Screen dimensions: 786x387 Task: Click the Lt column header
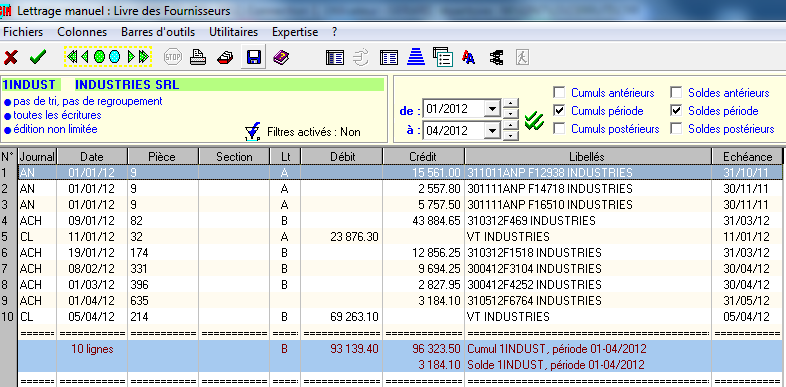[285, 156]
